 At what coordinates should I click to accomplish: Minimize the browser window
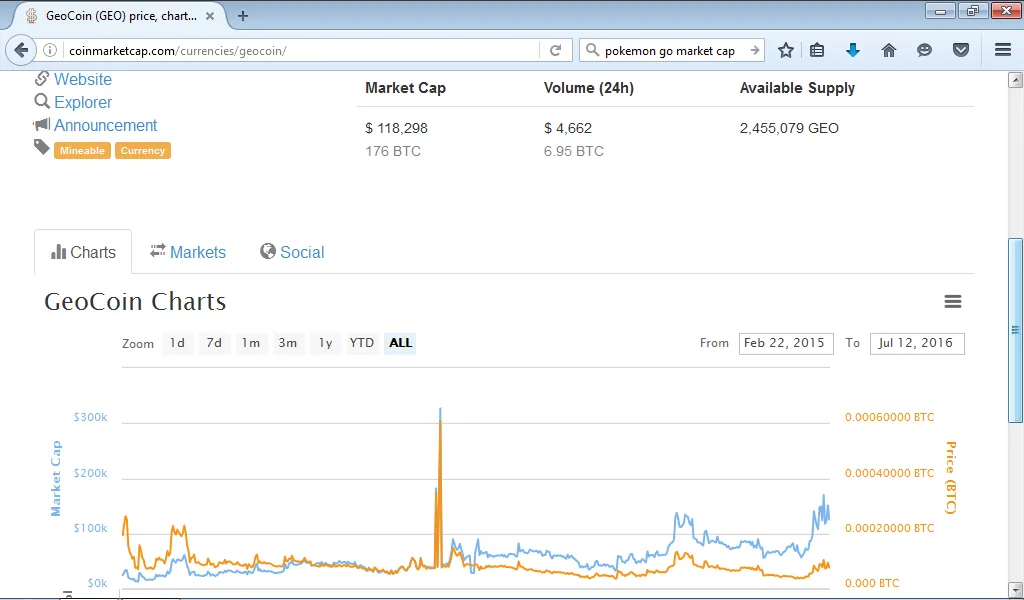pyautogui.click(x=940, y=11)
